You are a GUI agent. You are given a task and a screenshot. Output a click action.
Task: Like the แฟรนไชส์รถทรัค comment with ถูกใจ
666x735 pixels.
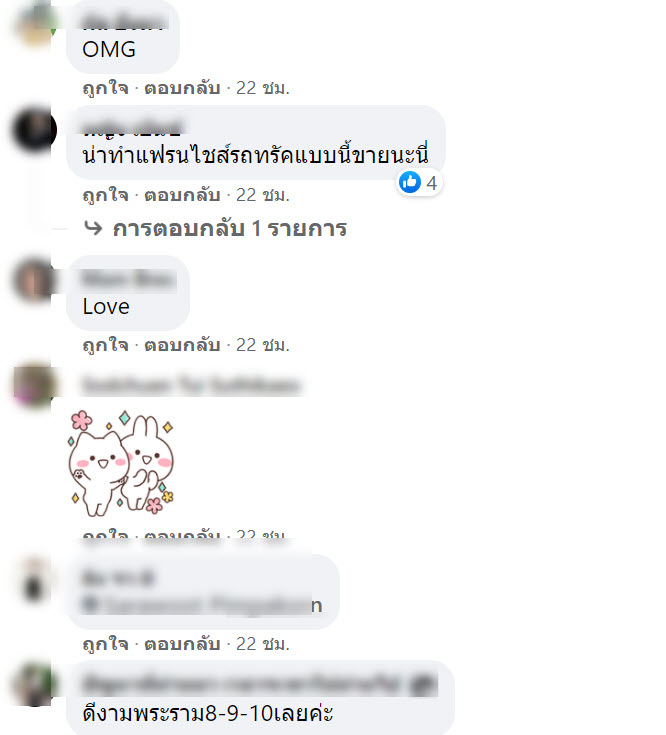pyautogui.click(x=105, y=195)
